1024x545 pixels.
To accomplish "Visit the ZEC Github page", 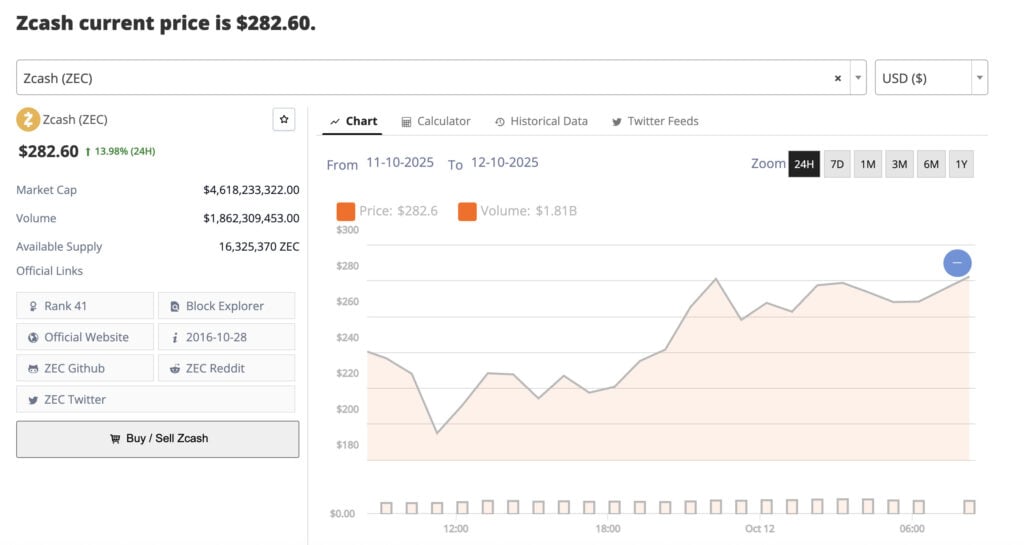I will (85, 368).
